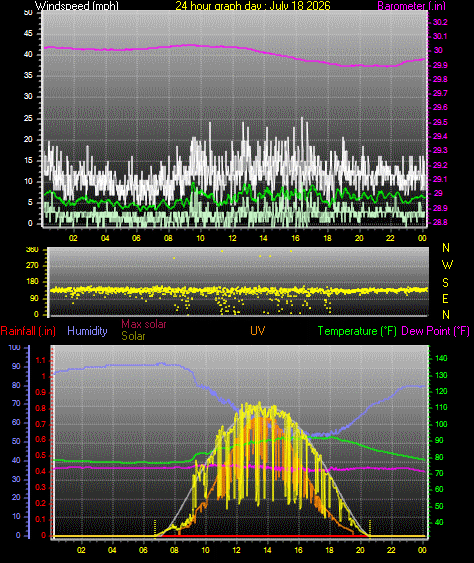Click the '25' windspeed scale value
The width and height of the screenshot is (474, 563).
click(28, 118)
